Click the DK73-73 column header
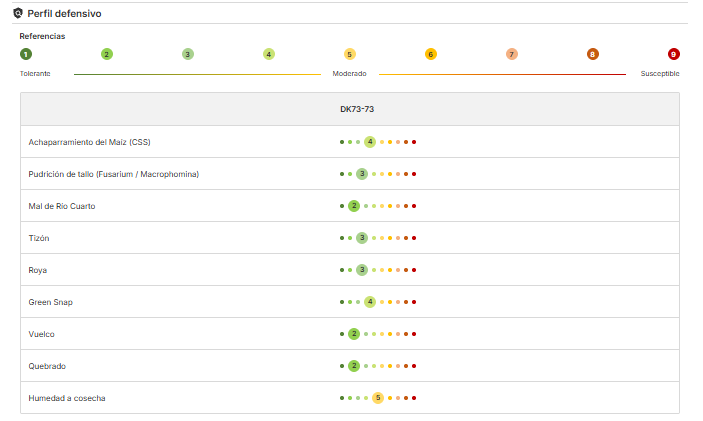Screen dimensions: 703x421 point(357,109)
